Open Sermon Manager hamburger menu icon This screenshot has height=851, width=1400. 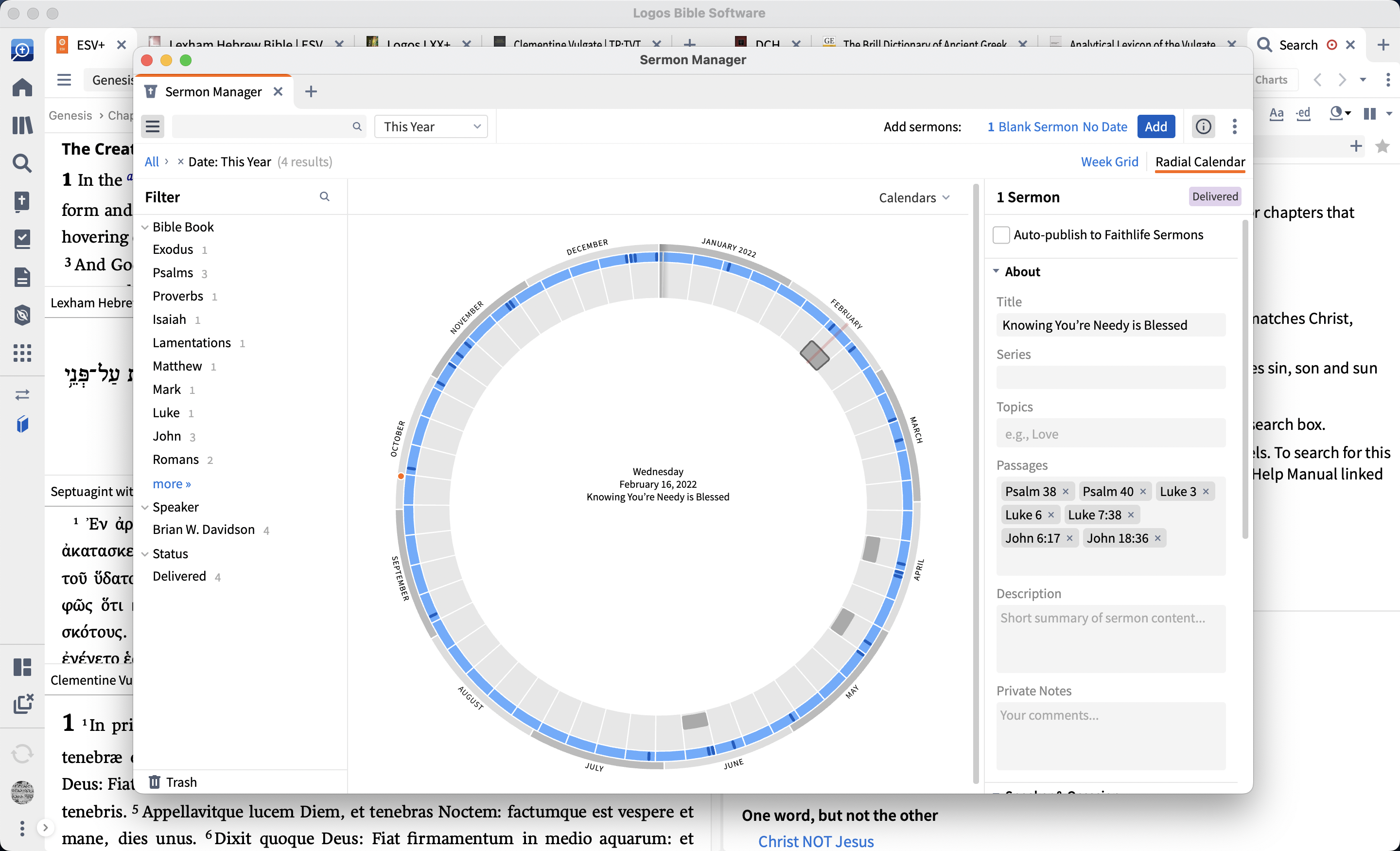[x=152, y=126]
